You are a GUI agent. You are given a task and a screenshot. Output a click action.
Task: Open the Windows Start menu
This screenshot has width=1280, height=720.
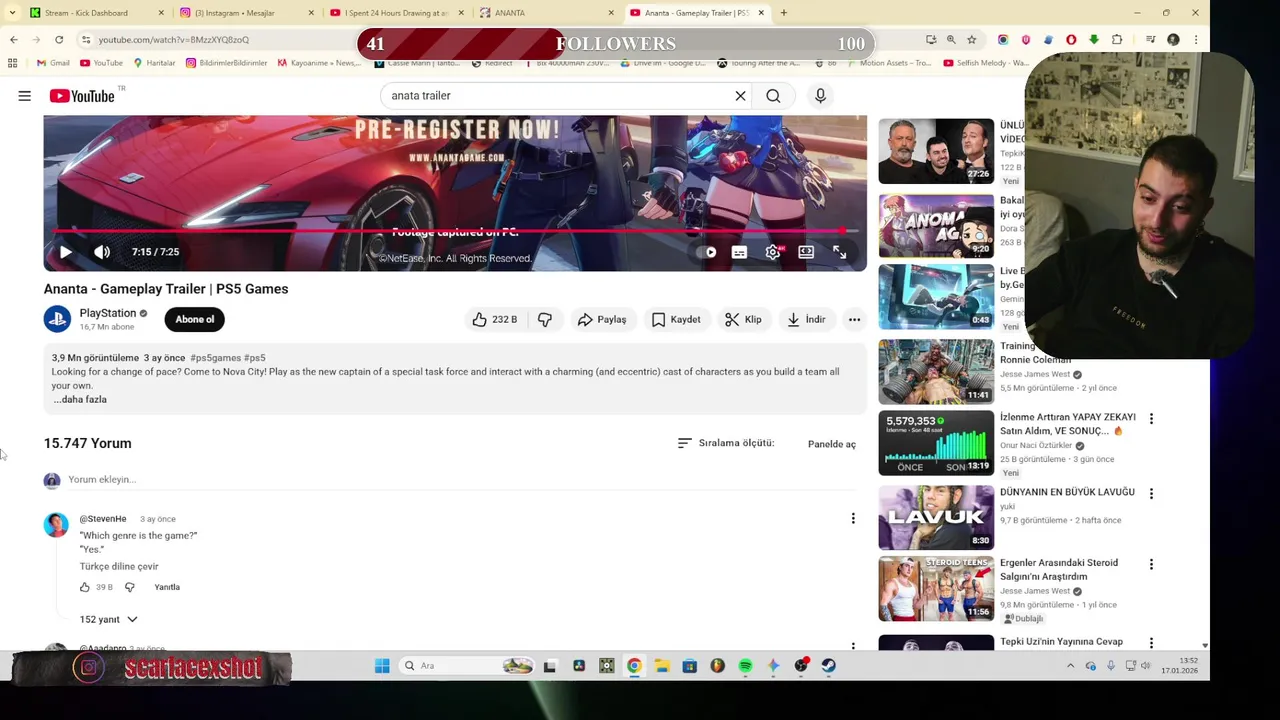[x=382, y=666]
